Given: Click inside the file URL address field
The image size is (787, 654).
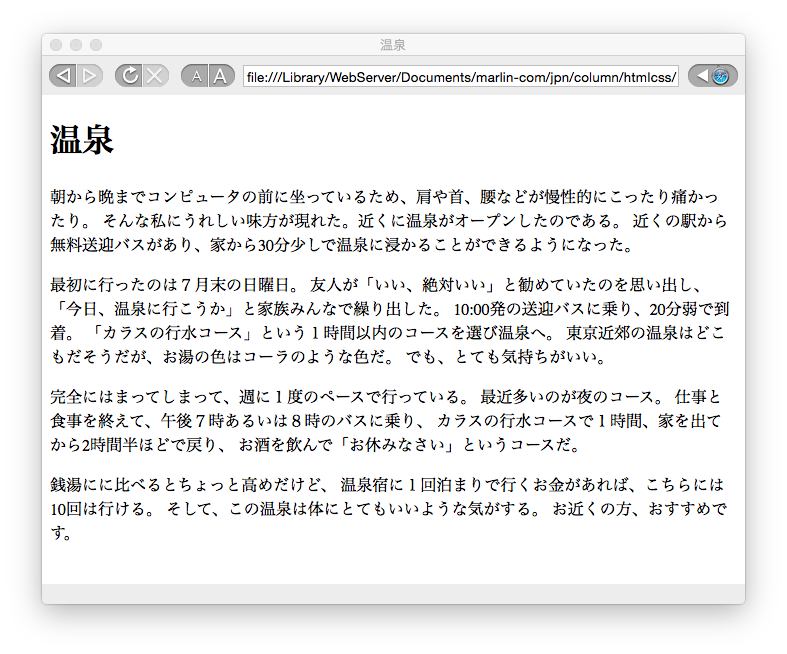Looking at the screenshot, I should coord(460,77).
